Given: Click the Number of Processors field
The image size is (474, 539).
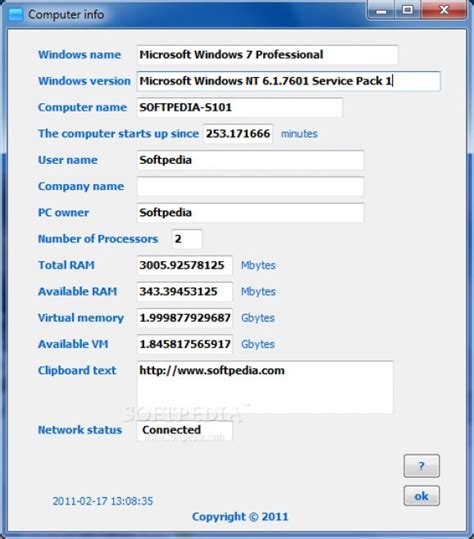Looking at the screenshot, I should tap(187, 239).
